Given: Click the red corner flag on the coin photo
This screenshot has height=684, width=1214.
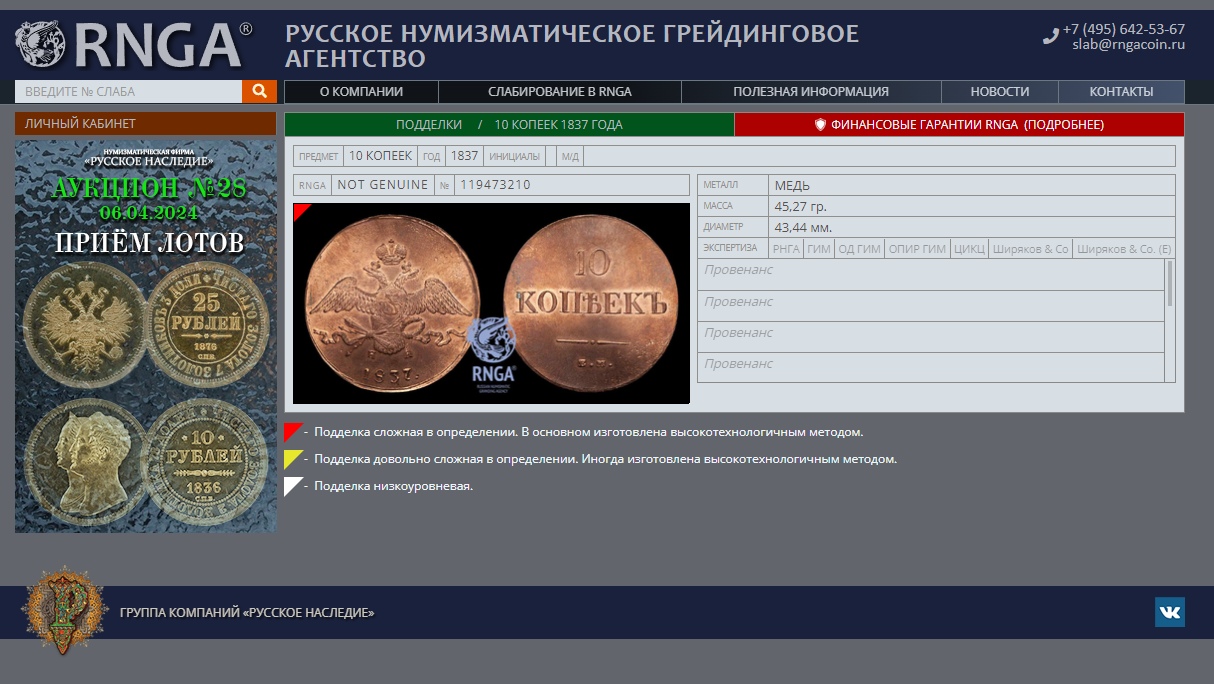Looking at the screenshot, I should tap(300, 210).
